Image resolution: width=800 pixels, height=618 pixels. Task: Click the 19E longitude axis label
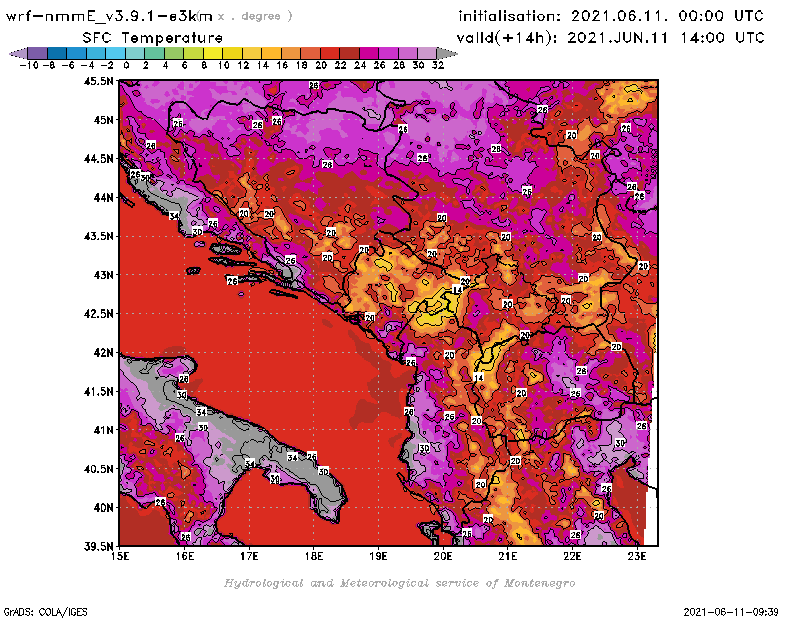click(379, 556)
